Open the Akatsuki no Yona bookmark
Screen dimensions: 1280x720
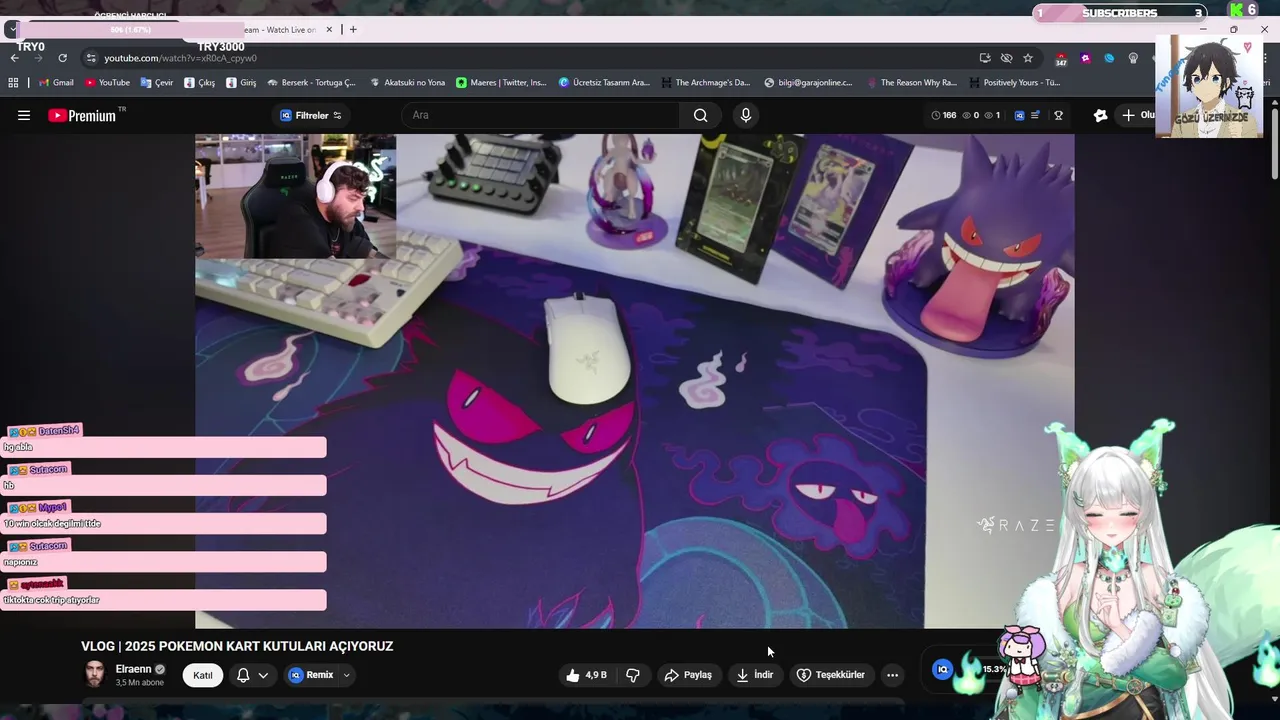pyautogui.click(x=407, y=83)
